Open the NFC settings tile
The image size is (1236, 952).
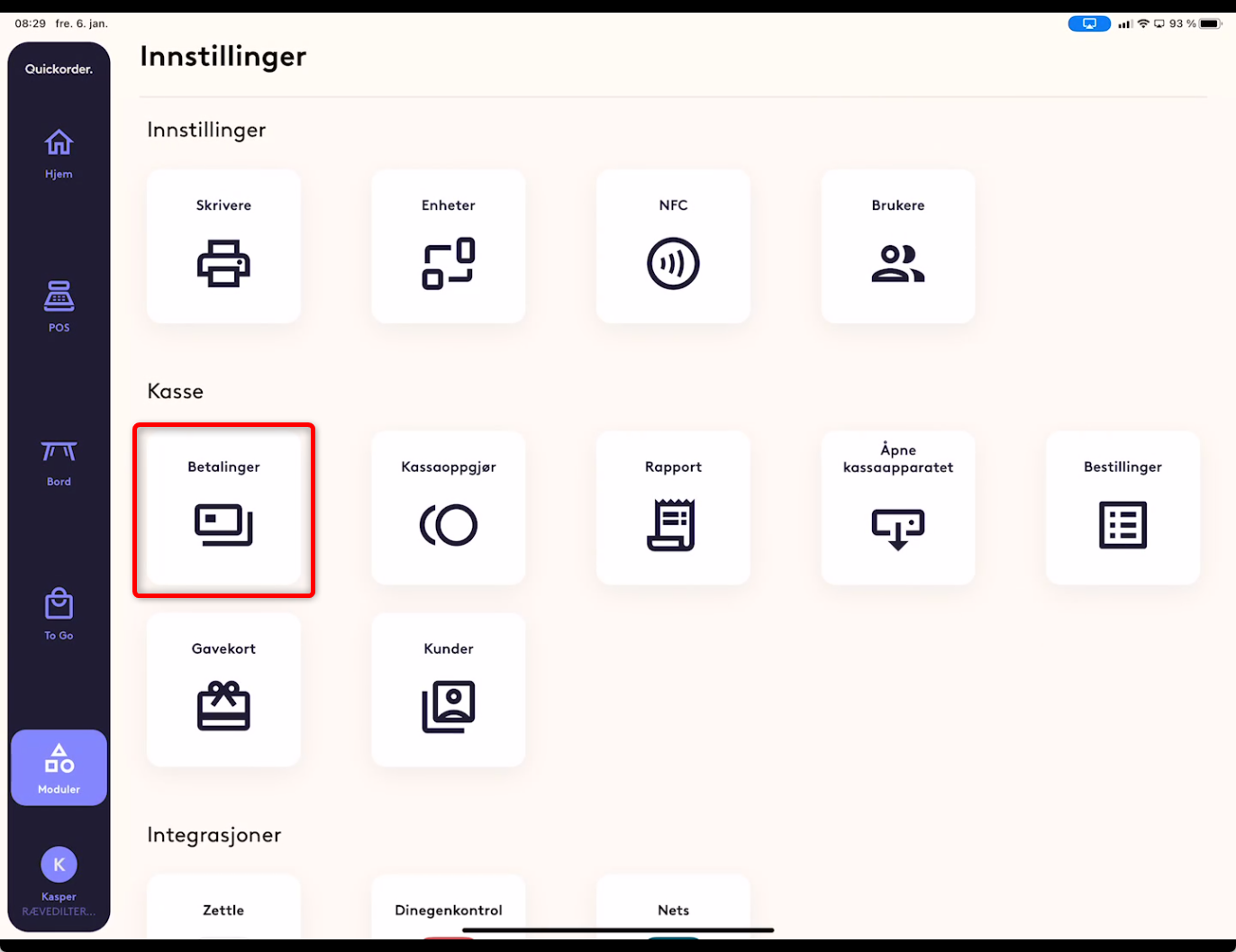point(673,246)
